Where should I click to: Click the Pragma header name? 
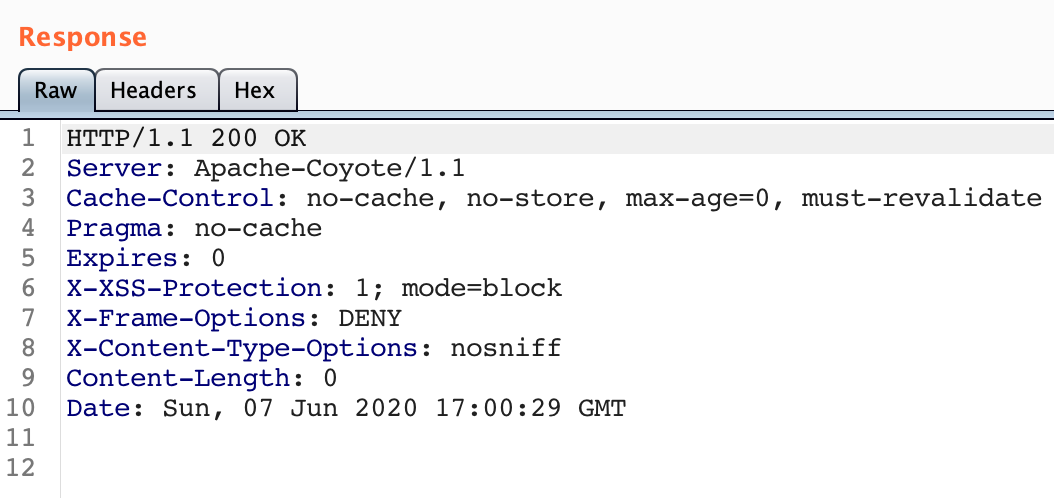pyautogui.click(x=114, y=229)
